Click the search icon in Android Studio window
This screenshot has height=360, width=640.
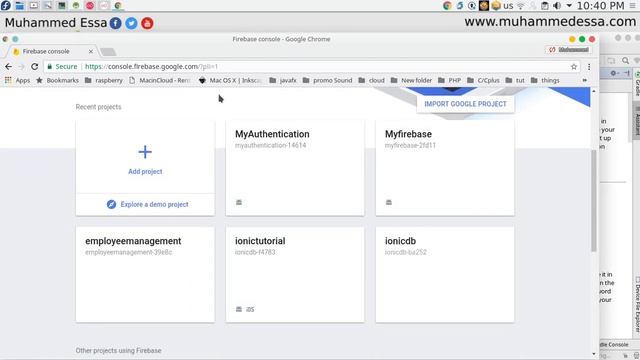coord(625,61)
